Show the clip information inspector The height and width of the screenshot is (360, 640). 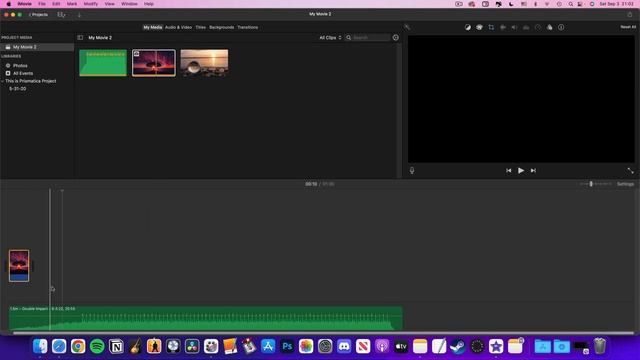(x=561, y=27)
